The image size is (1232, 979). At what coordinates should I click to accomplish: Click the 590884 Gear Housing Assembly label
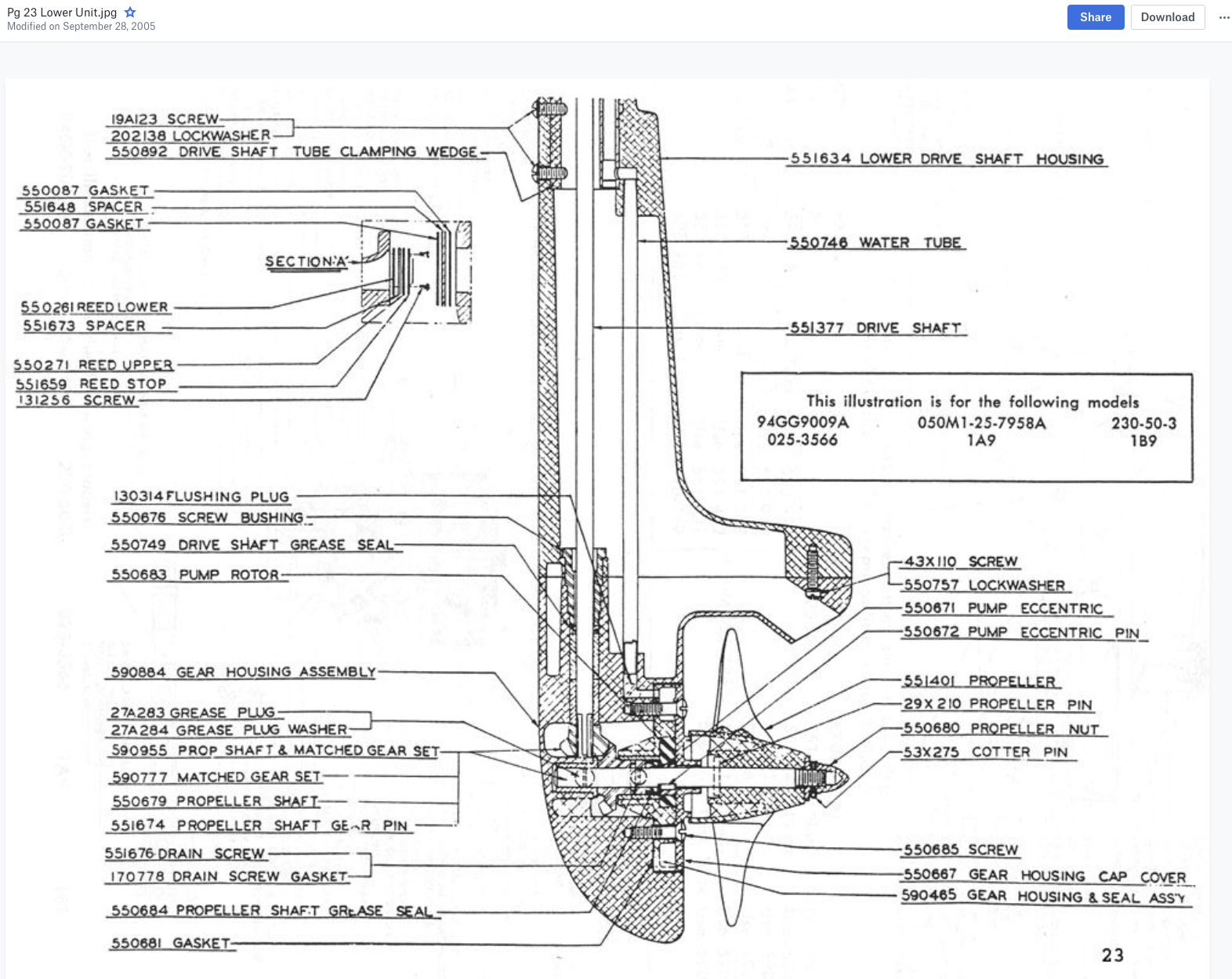pyautogui.click(x=244, y=673)
